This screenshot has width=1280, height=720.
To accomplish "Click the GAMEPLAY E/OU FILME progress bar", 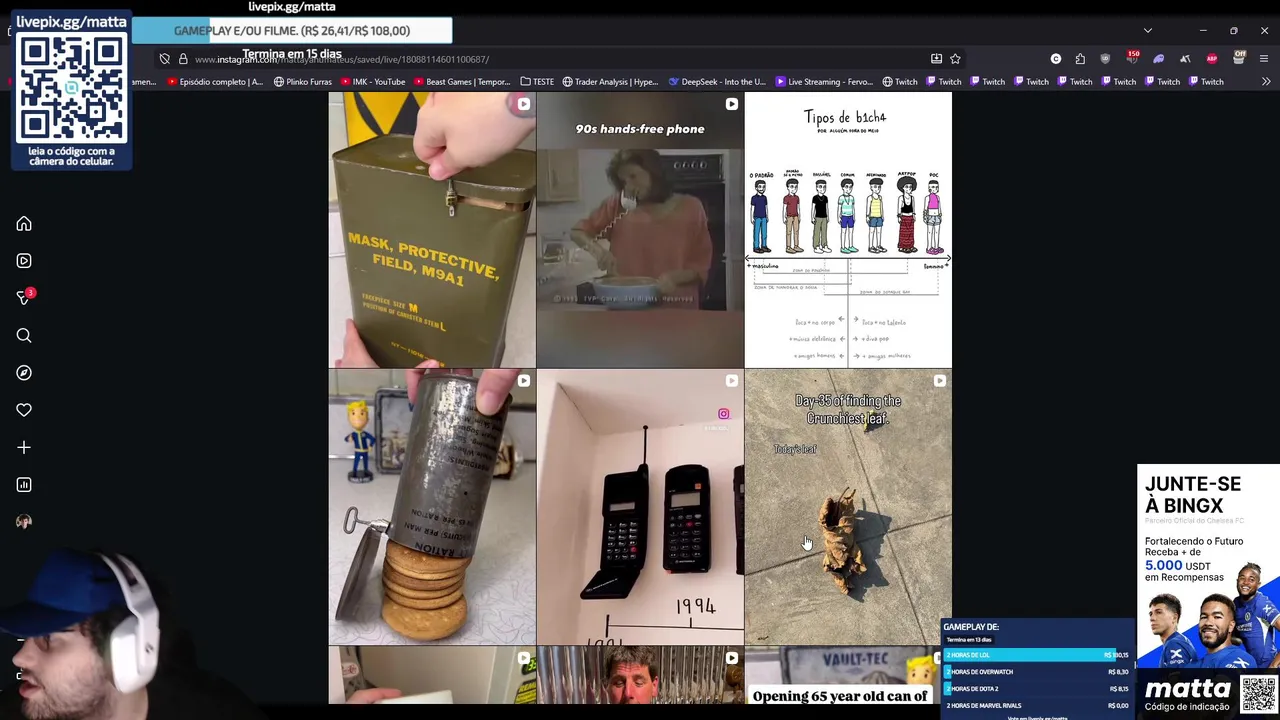I will coord(292,31).
